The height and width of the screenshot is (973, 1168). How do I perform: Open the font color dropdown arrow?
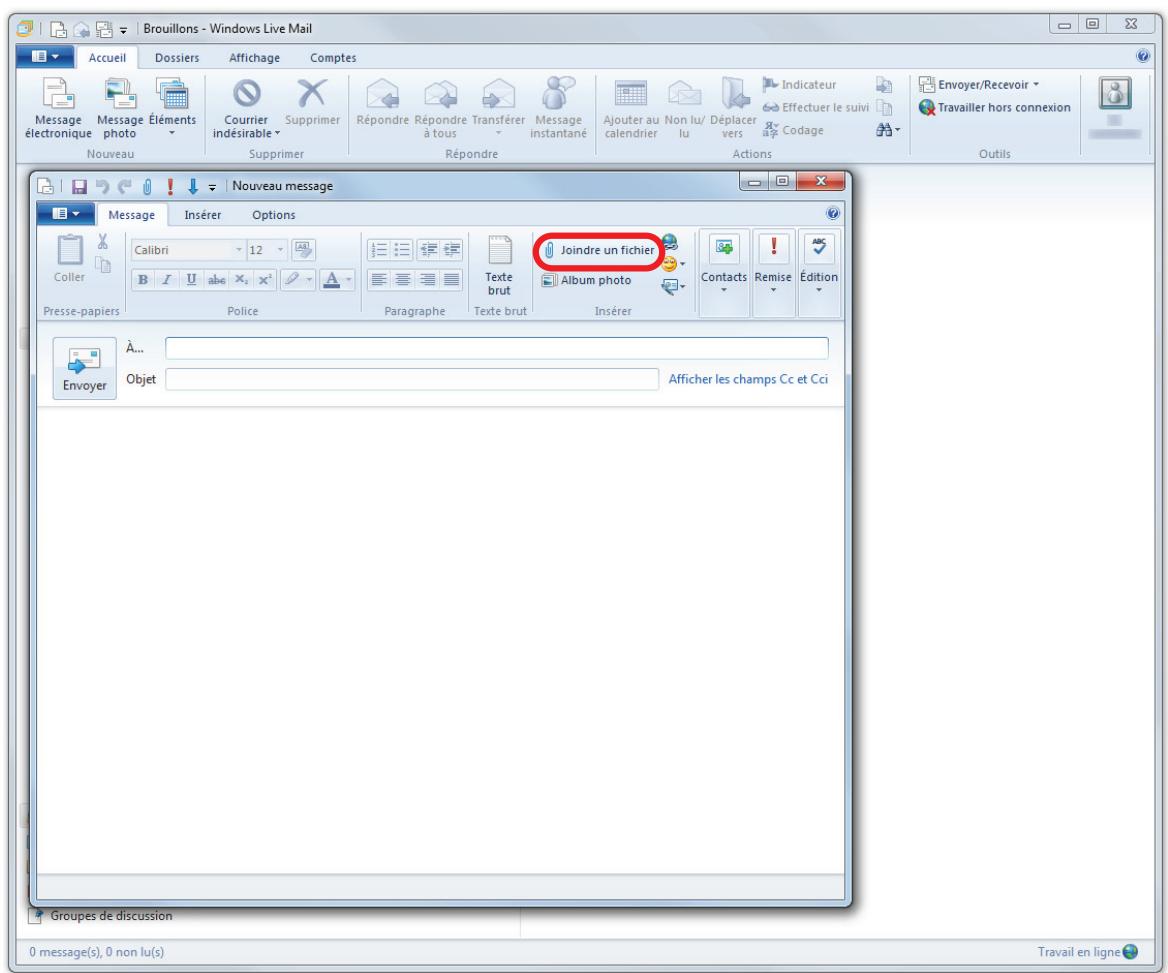pos(348,279)
